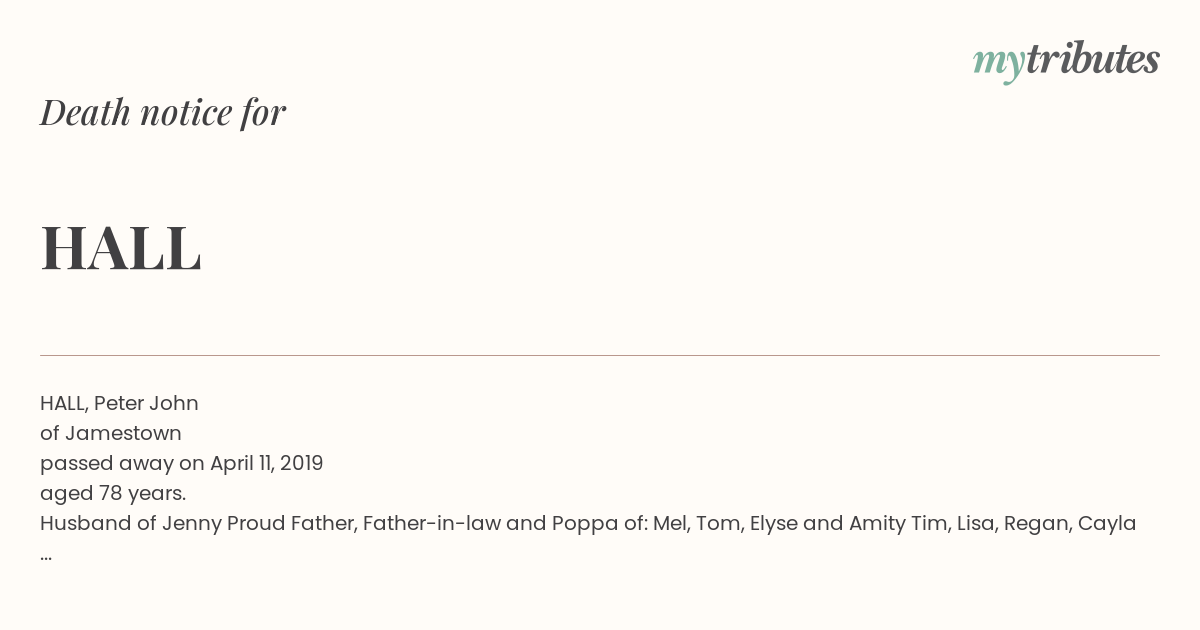Click the "of Jamestown" line

pyautogui.click(x=111, y=433)
